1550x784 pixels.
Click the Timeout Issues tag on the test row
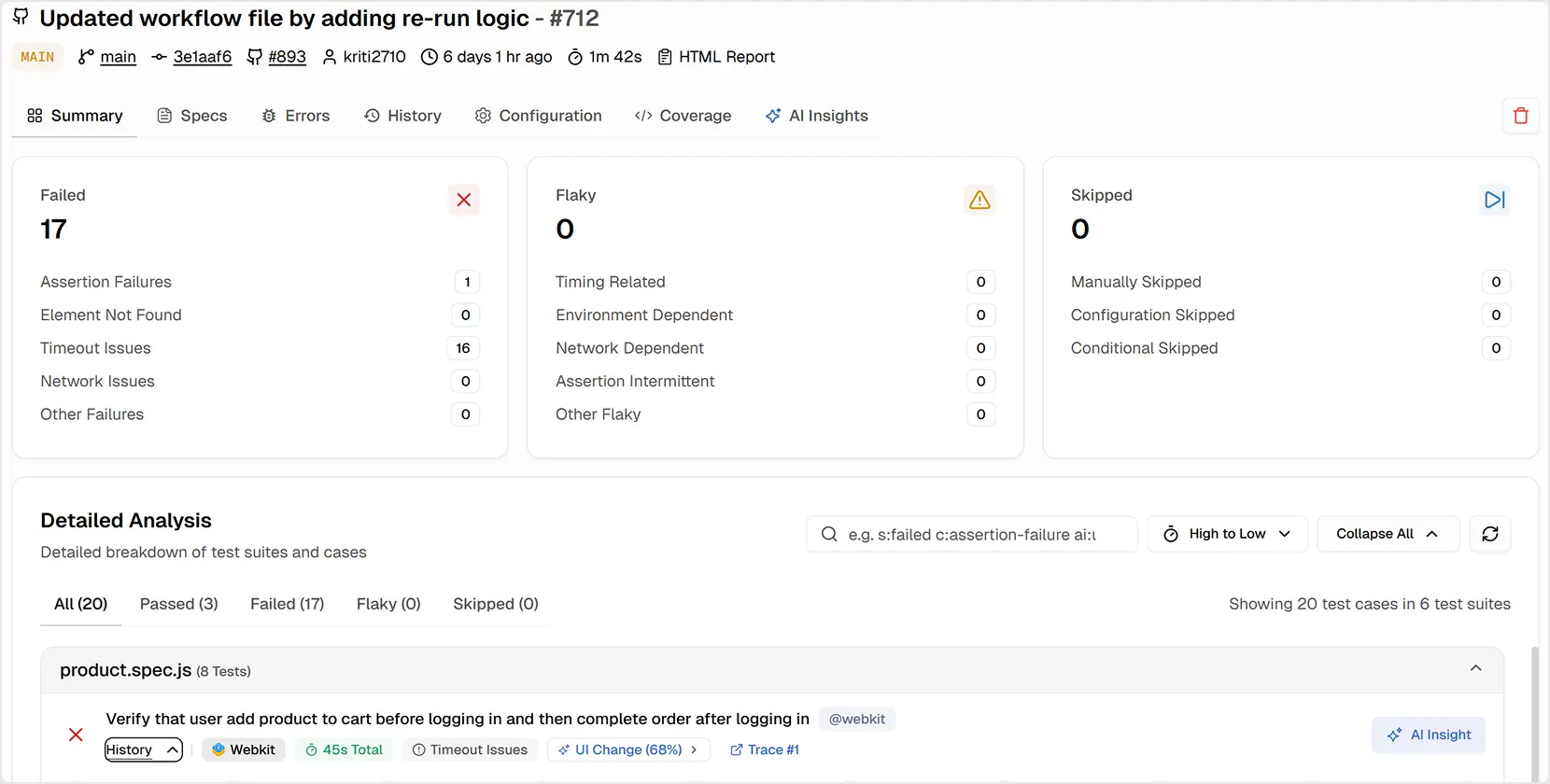470,749
